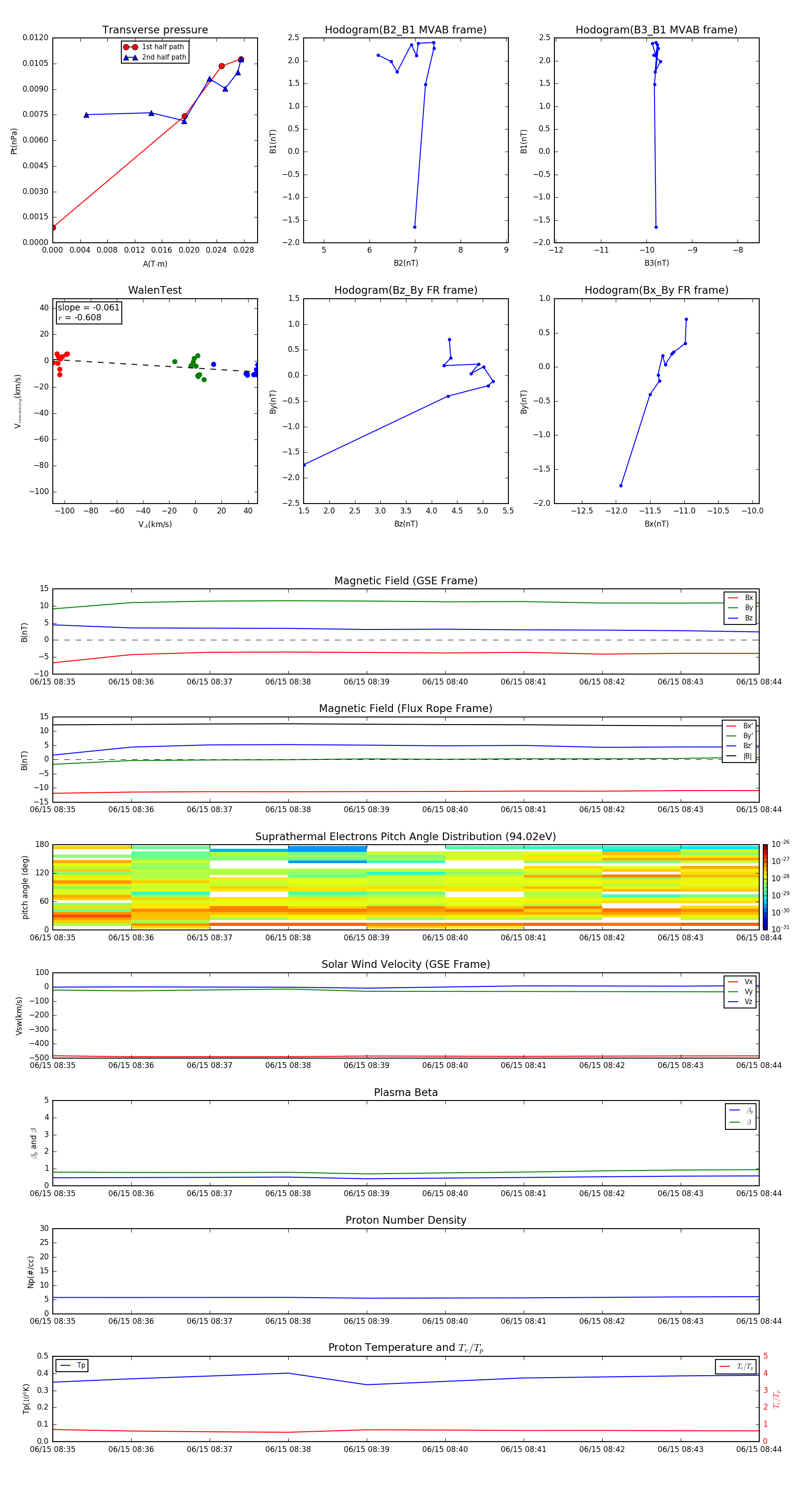Select the '1st half path' legend entry
812x1489 pixels.
(154, 47)
